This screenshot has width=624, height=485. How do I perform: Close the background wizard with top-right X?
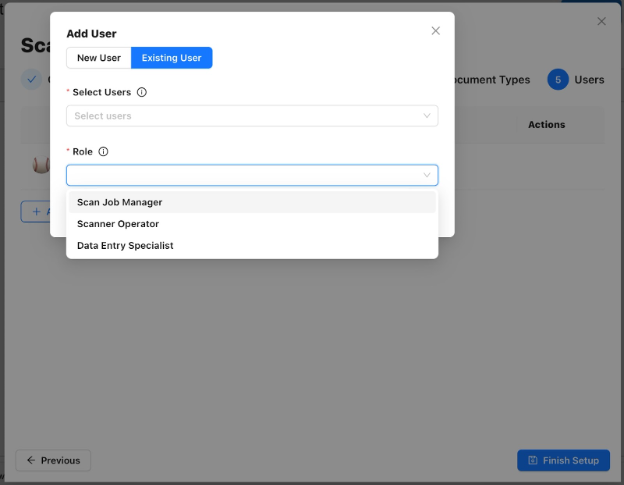click(600, 21)
